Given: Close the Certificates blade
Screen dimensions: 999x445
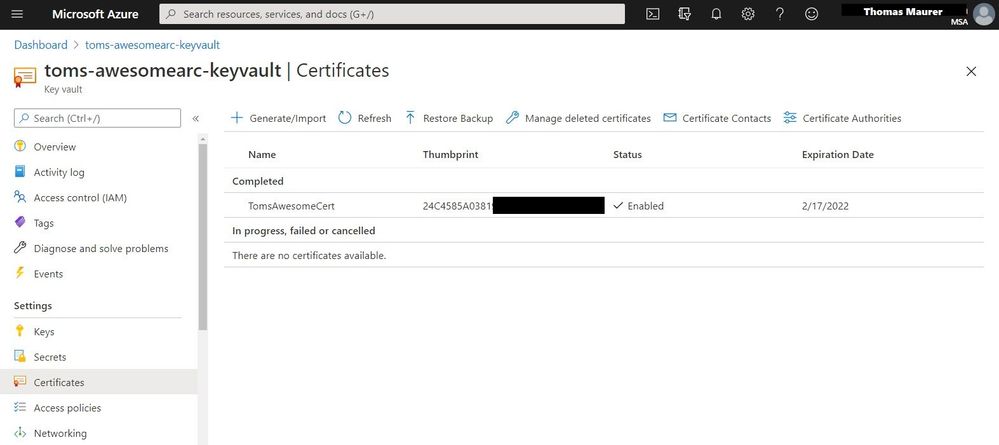Looking at the screenshot, I should (971, 71).
